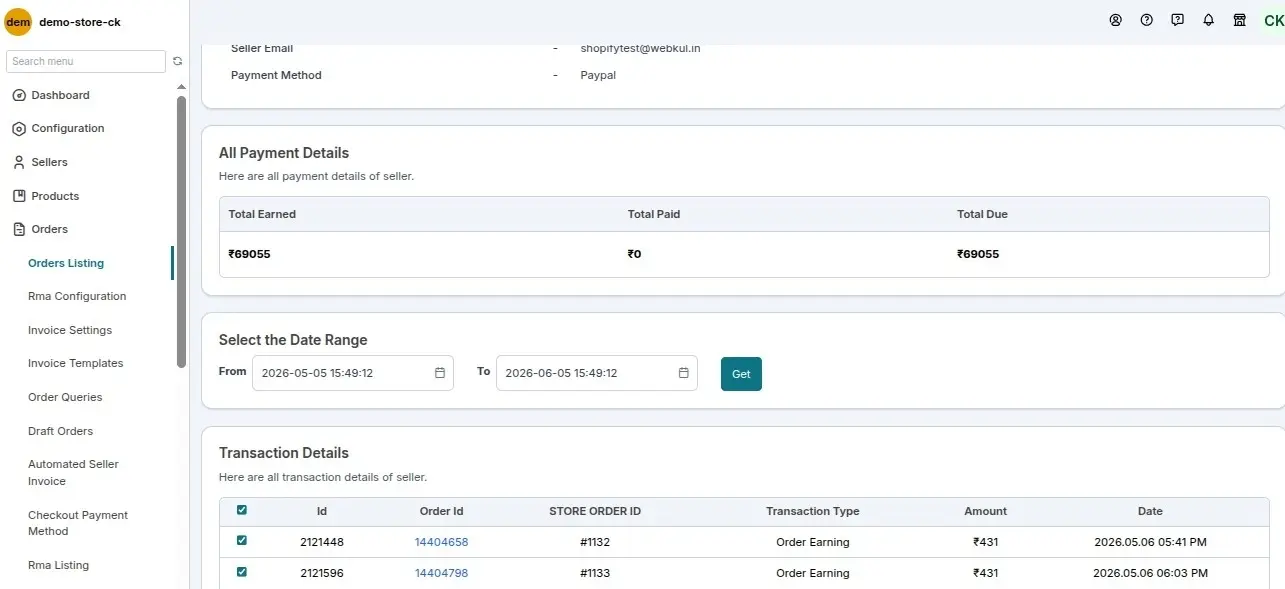
Task: Click the seller email shopifytest@webkul.in
Action: pyautogui.click(x=640, y=48)
